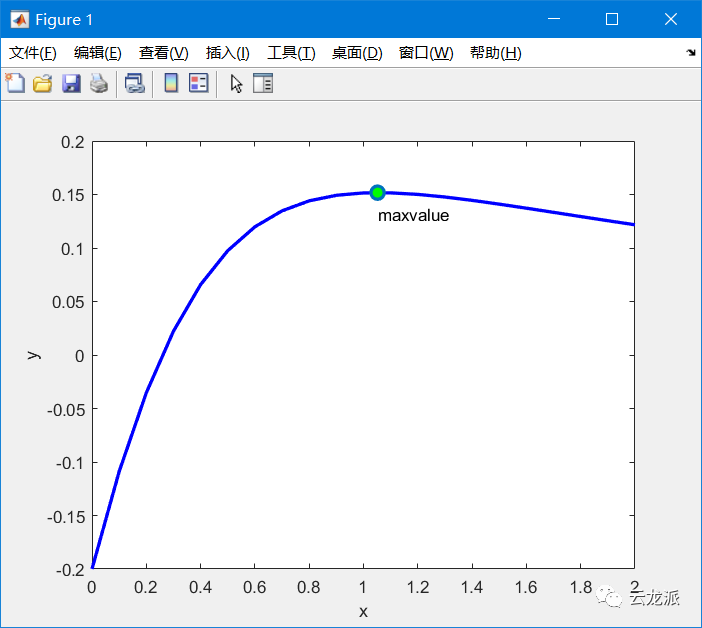Open the 窗口(W) menu
The height and width of the screenshot is (628, 702).
(426, 53)
